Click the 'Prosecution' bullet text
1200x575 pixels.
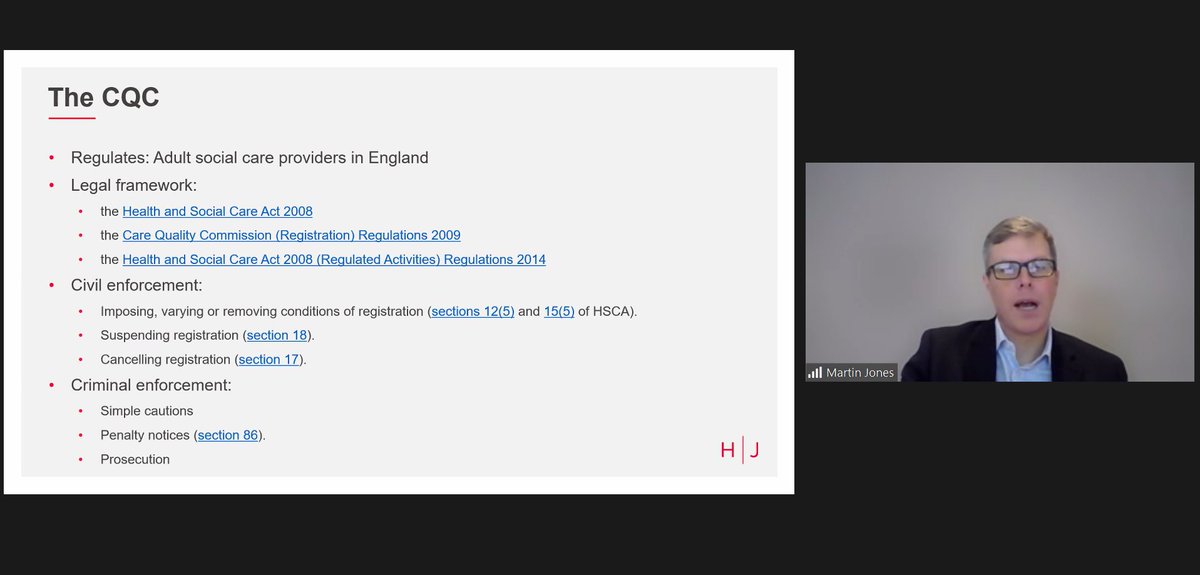pos(135,459)
